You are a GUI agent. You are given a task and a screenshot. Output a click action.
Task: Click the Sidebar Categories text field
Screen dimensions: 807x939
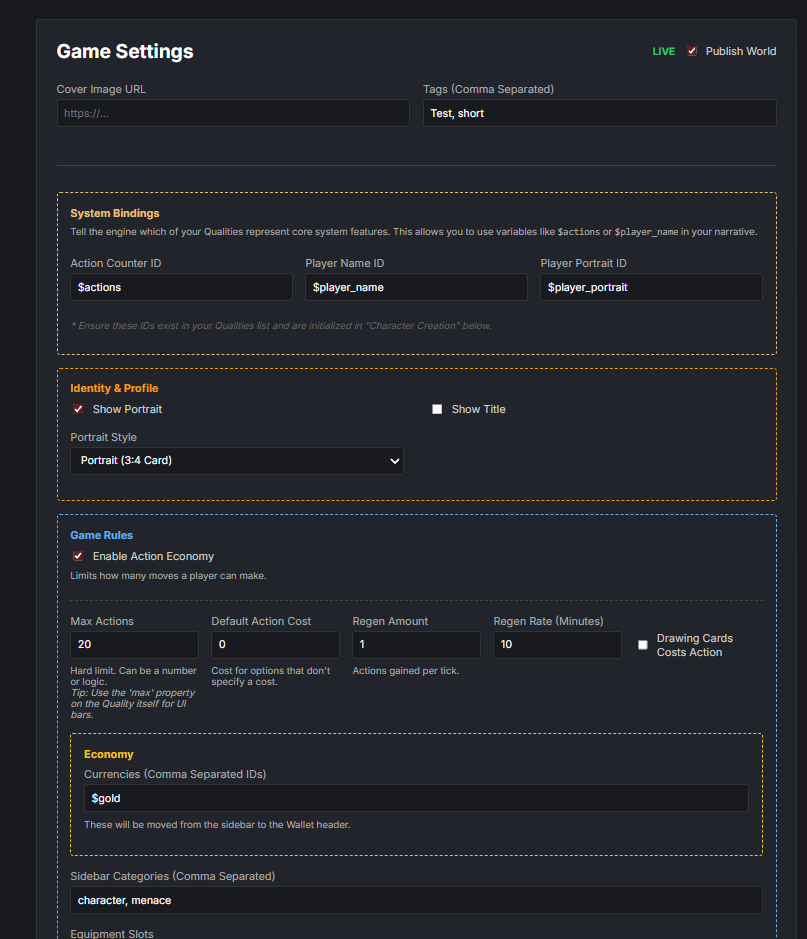(x=416, y=900)
